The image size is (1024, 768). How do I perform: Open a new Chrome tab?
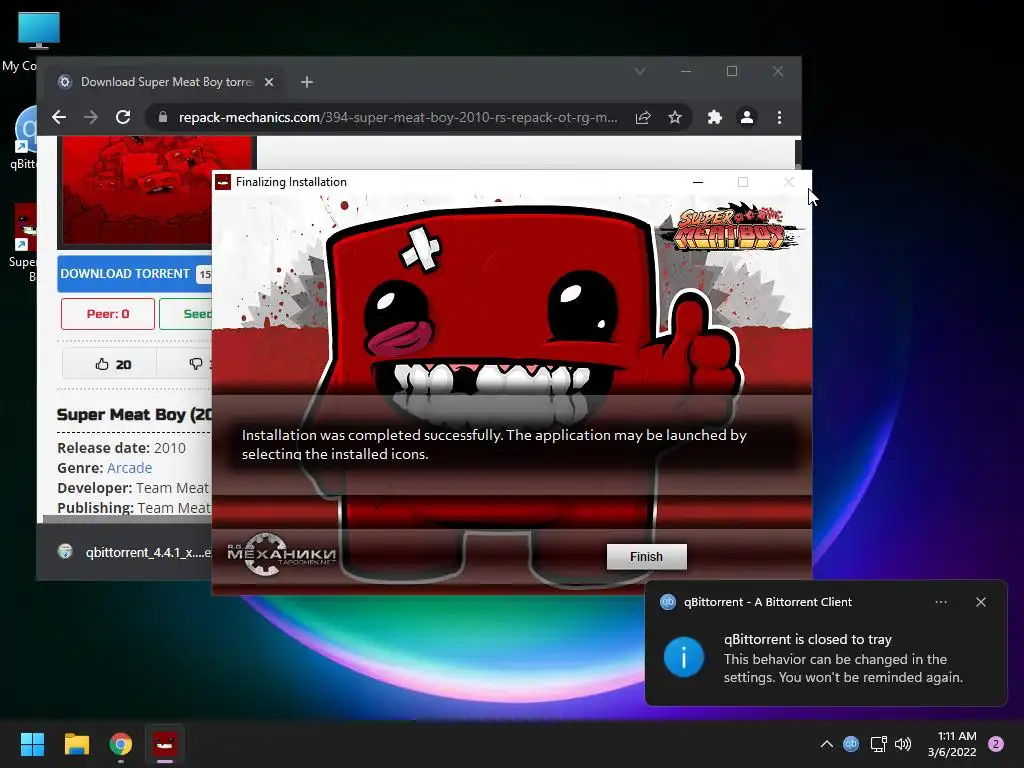coord(307,82)
